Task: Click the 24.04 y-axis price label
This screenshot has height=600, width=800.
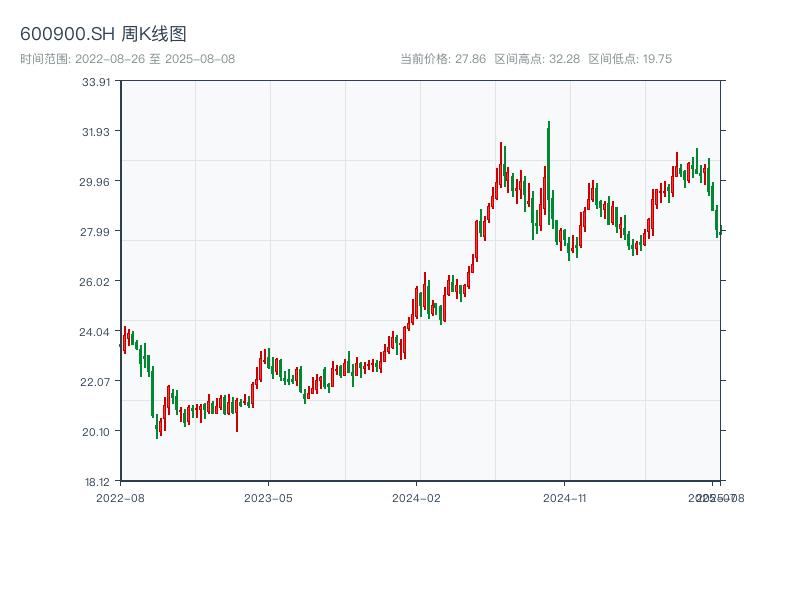Action: tap(96, 332)
